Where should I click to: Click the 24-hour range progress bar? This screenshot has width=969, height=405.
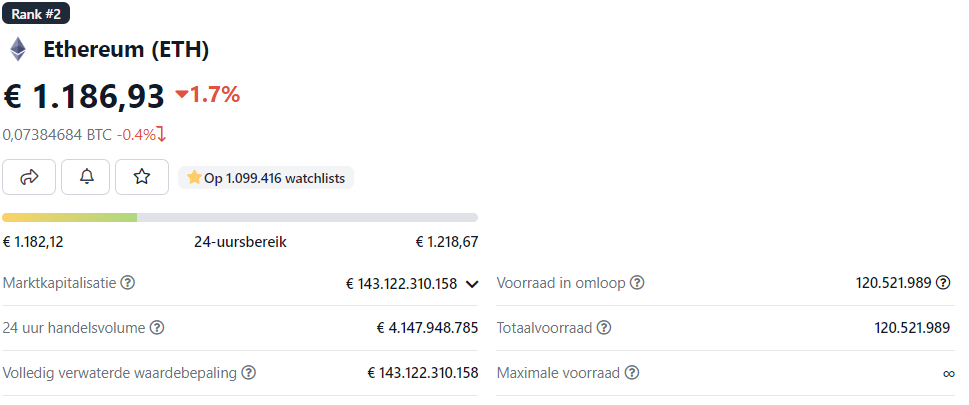[240, 218]
